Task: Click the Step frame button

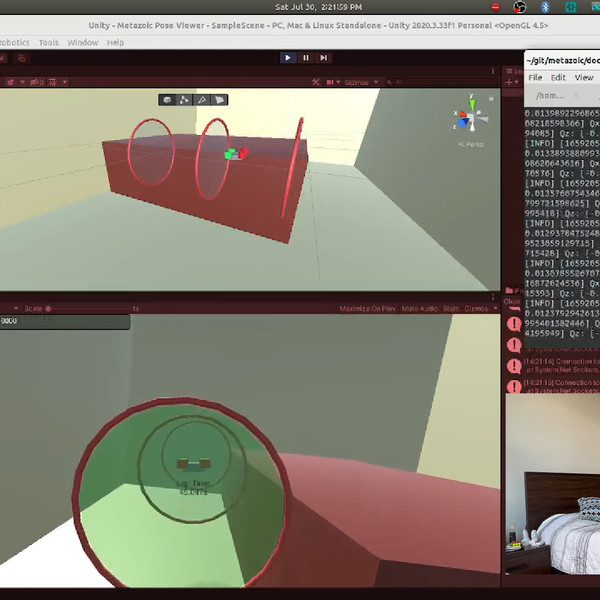Action: pyautogui.click(x=323, y=58)
